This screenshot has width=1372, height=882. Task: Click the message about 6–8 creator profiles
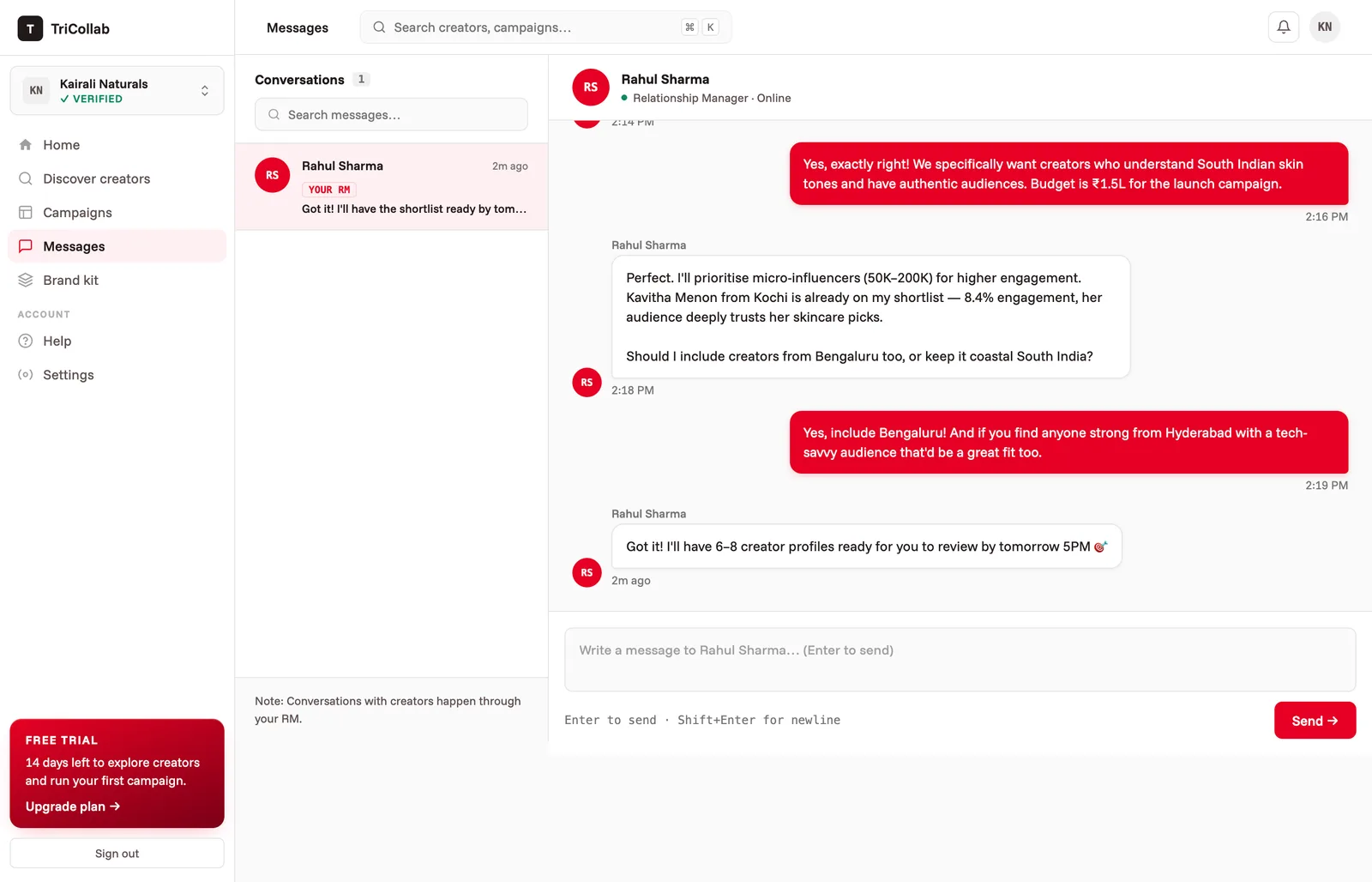pos(866,547)
